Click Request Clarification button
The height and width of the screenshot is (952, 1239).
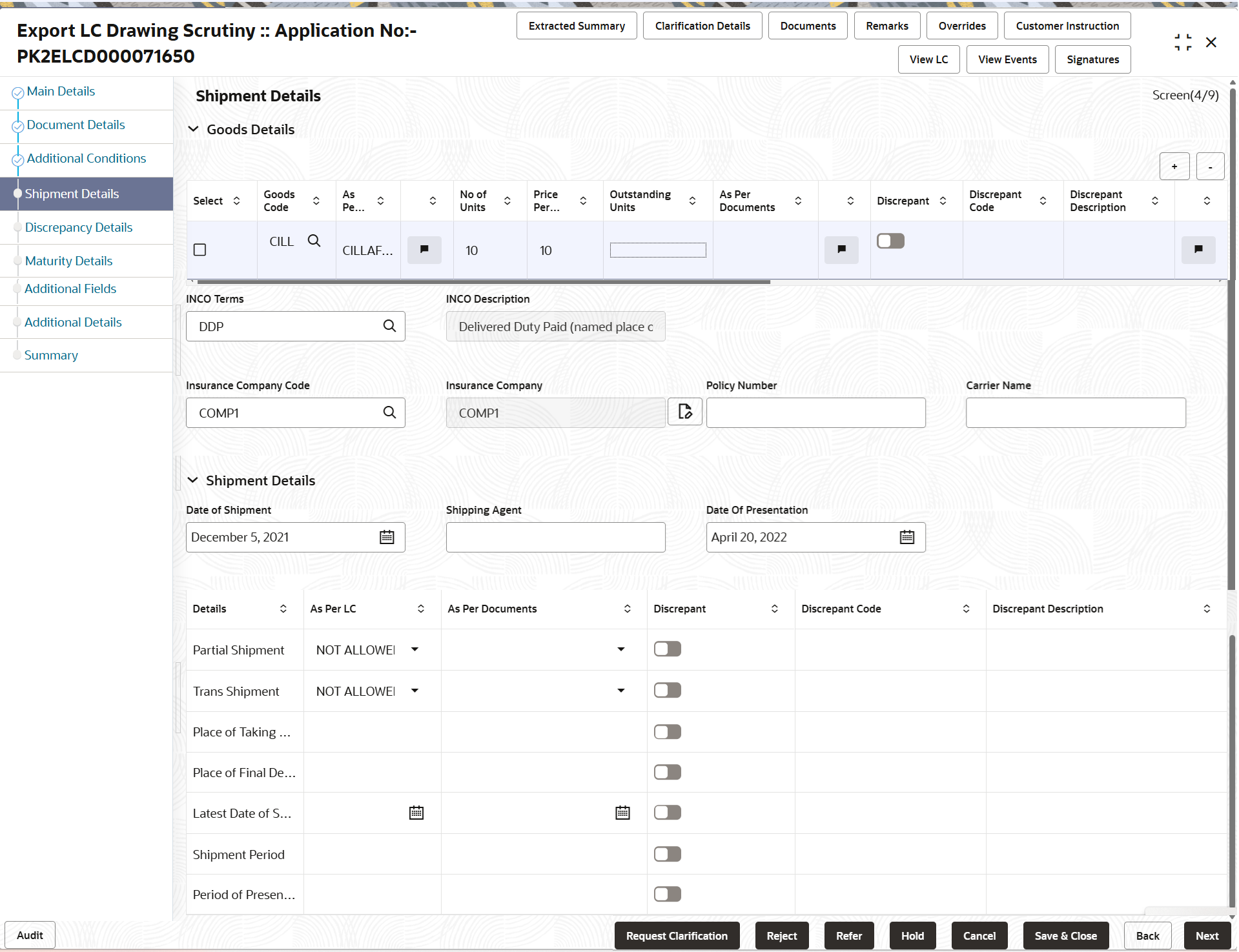click(677, 936)
